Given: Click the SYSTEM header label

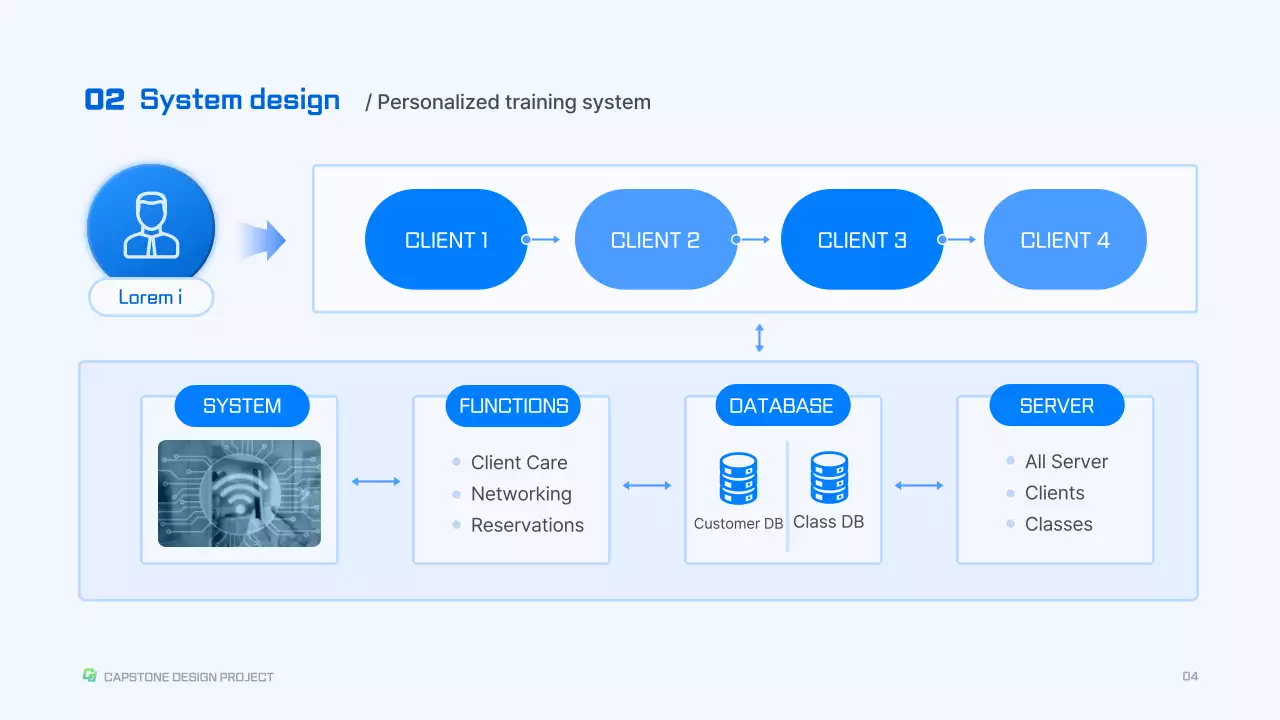Looking at the screenshot, I should [x=242, y=406].
